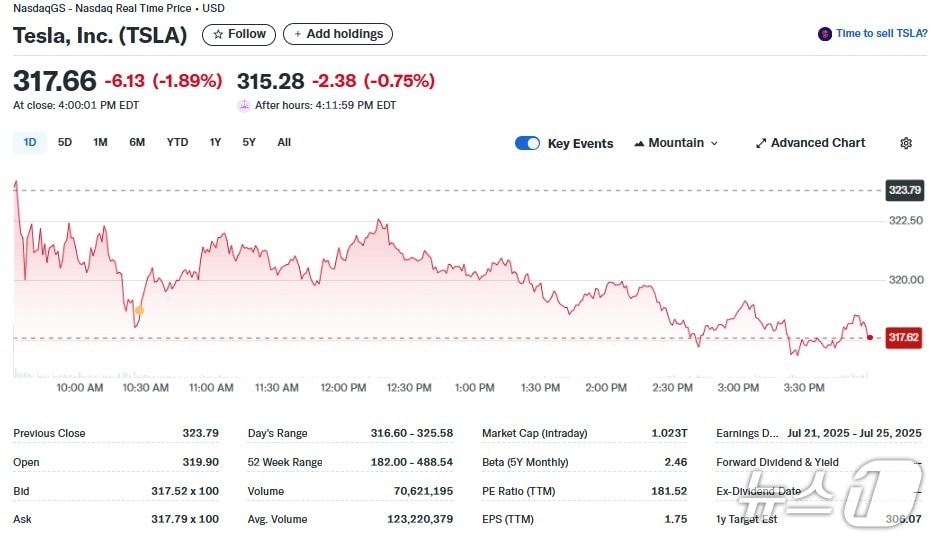936x541 pixels.
Task: Open Time to sell TSLA? link
Action: coord(881,34)
